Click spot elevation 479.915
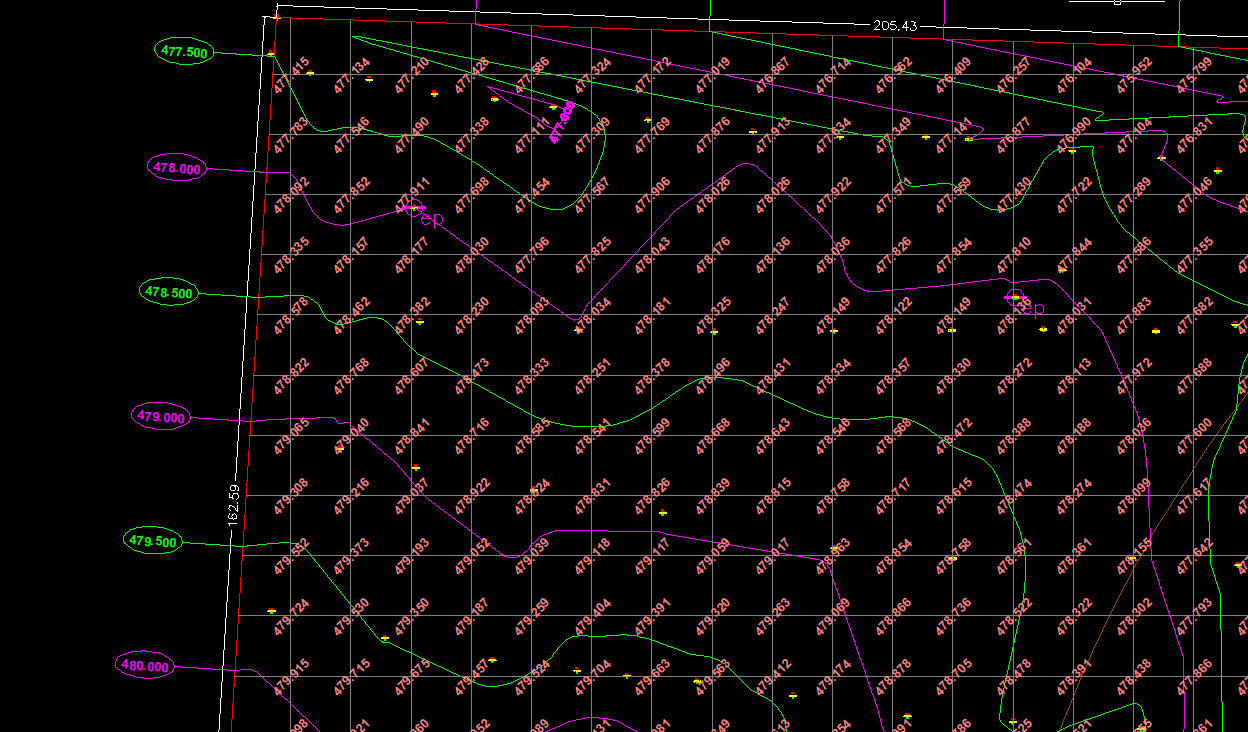This screenshot has width=1248, height=732. (292, 677)
